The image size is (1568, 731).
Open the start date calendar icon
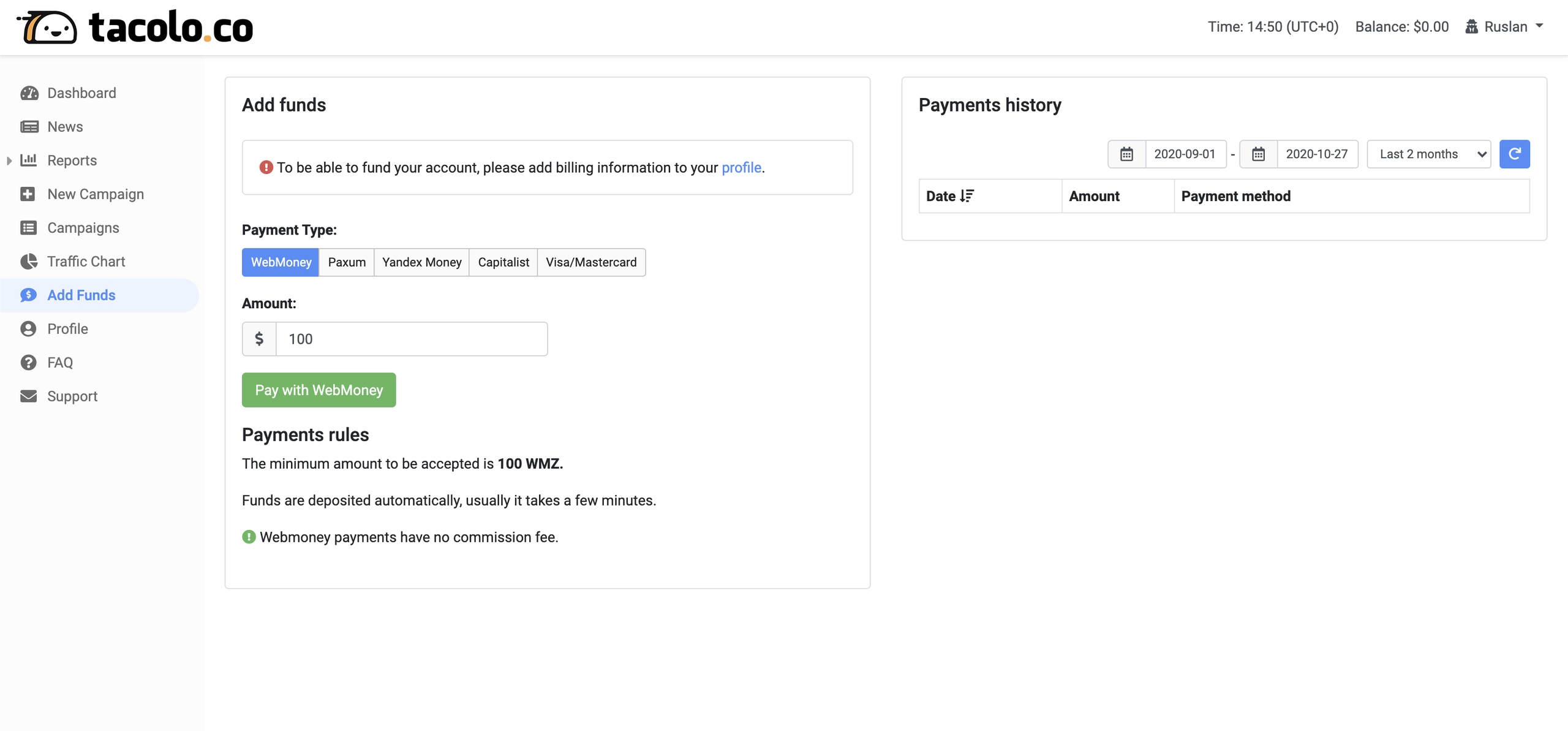coord(1126,154)
